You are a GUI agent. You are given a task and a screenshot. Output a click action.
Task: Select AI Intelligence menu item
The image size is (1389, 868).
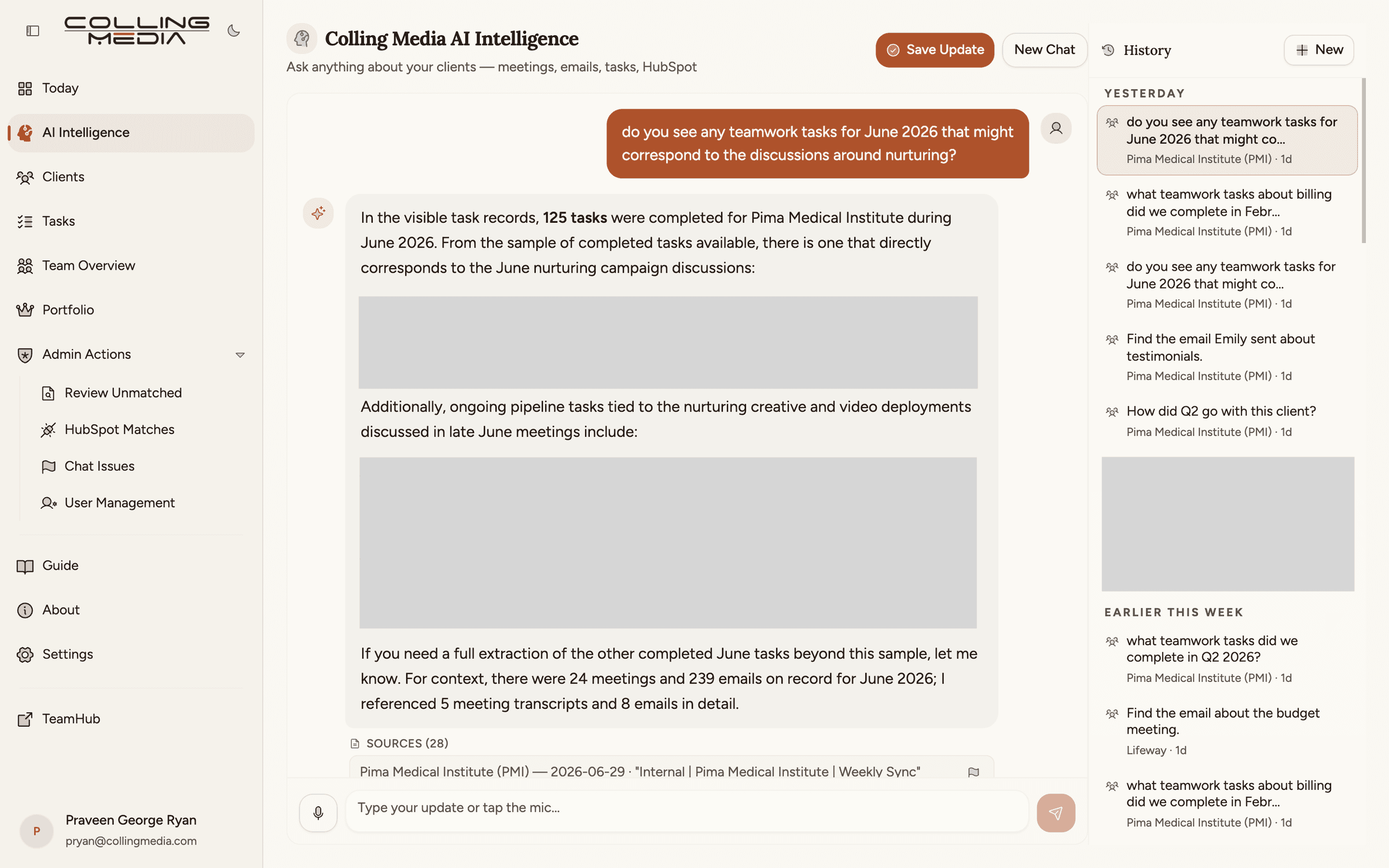pyautogui.click(x=131, y=133)
